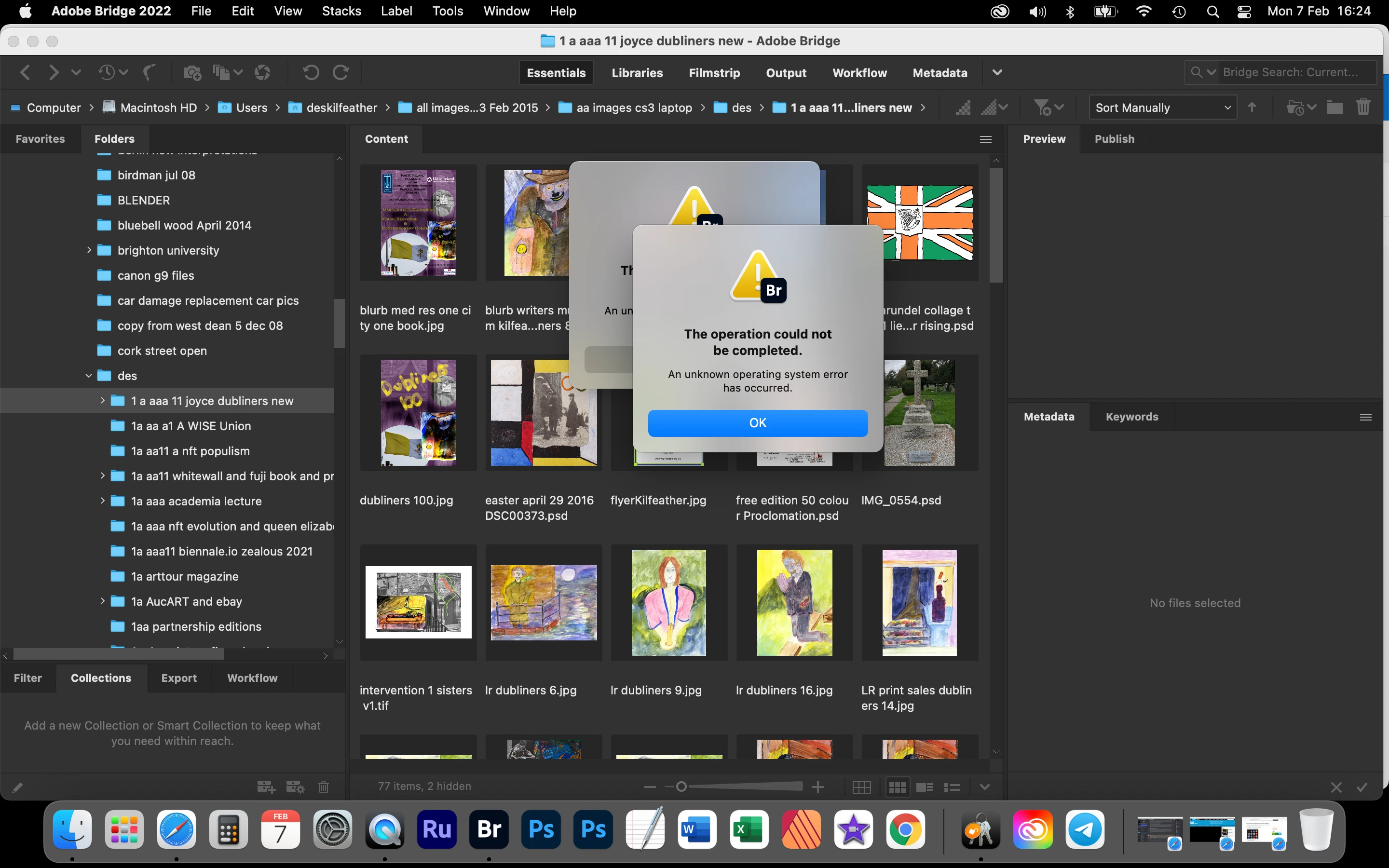Click the thumbnail size slider handle
1389x868 pixels.
(x=681, y=787)
